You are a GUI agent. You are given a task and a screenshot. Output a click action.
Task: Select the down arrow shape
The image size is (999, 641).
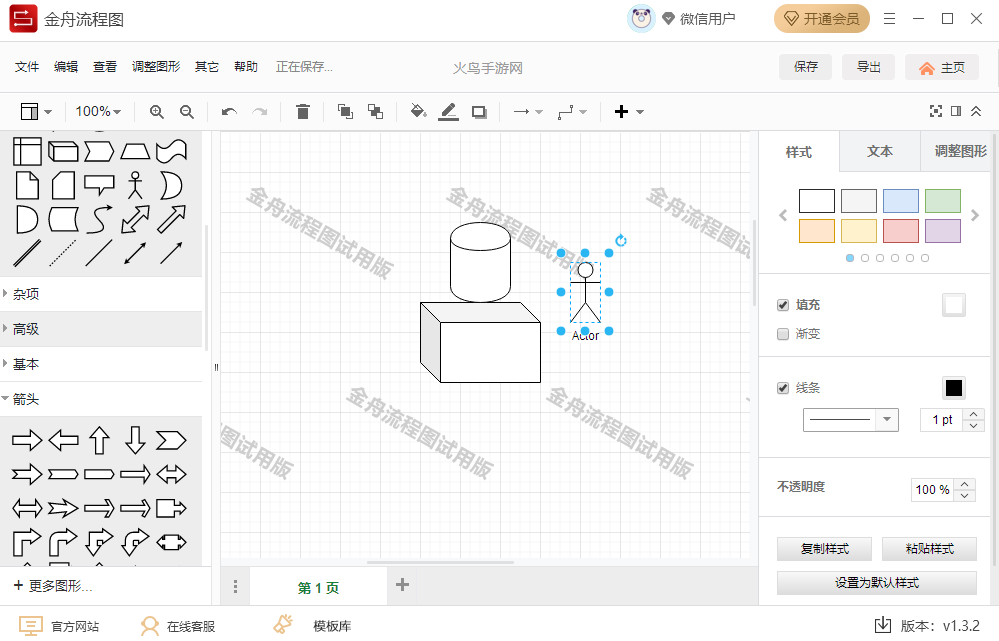pos(135,440)
